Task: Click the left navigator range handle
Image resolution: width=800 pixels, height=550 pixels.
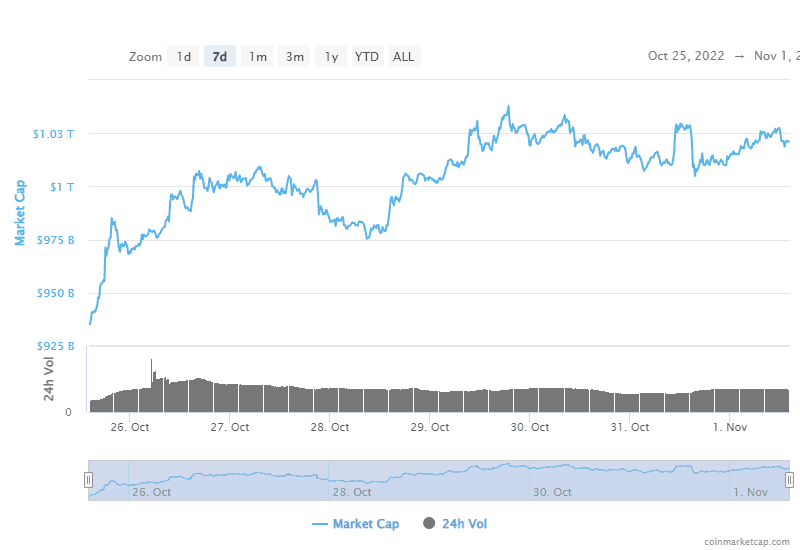Action: (x=88, y=480)
